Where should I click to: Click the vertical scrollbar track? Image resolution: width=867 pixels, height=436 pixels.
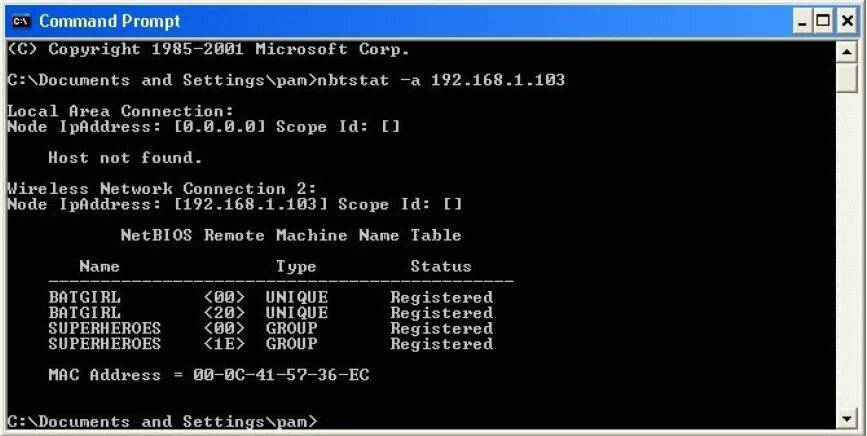[847, 250]
